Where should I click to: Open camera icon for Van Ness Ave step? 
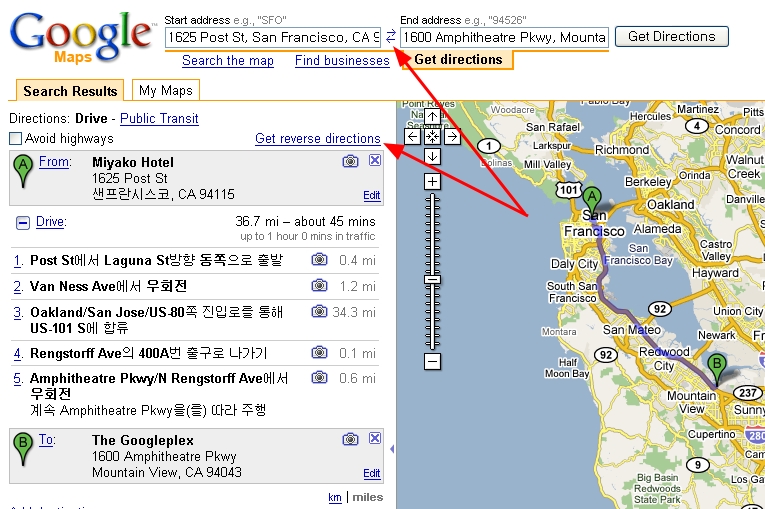(x=320, y=285)
